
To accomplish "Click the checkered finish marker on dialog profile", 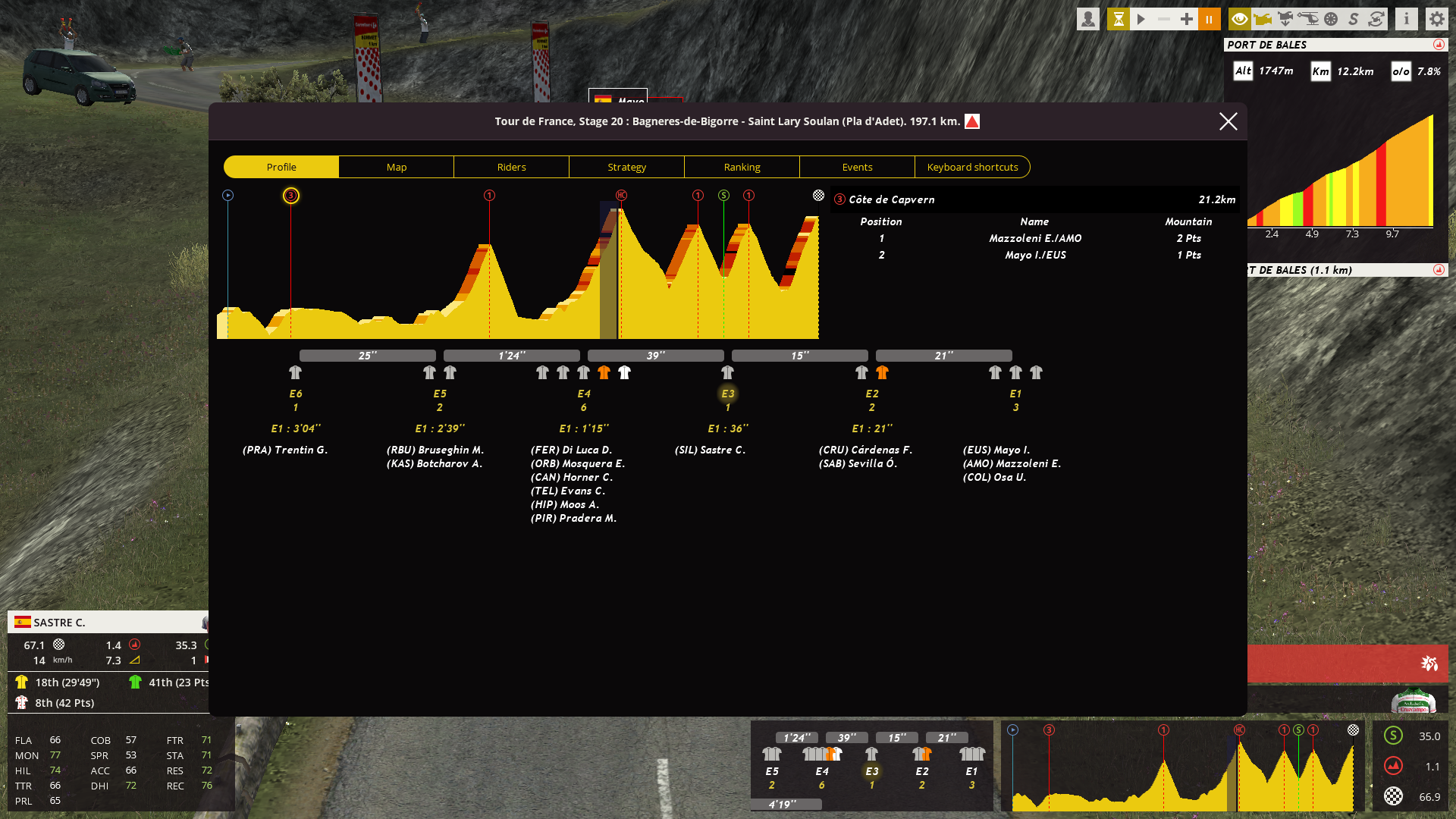I will (x=818, y=196).
